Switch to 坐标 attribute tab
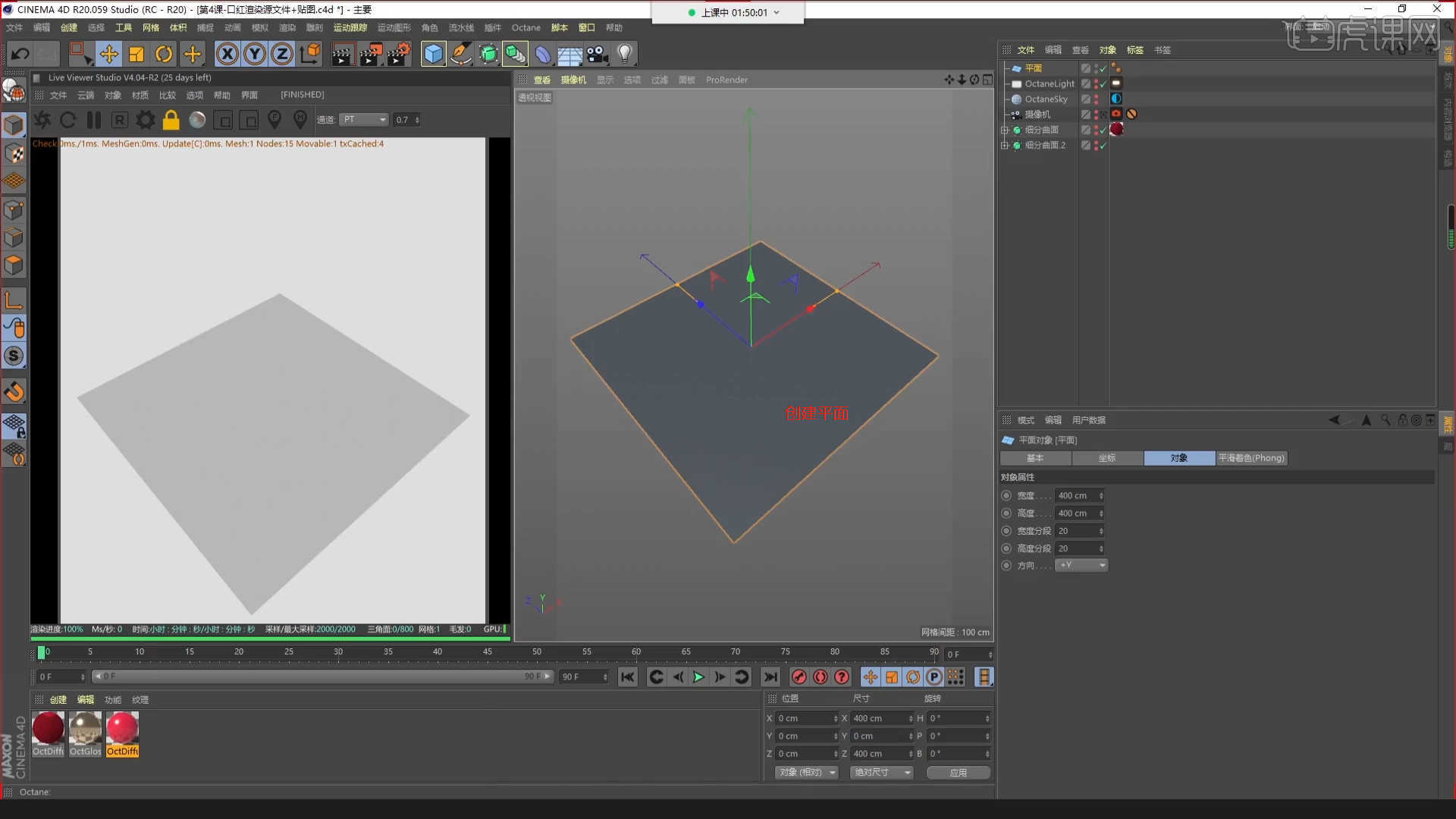The height and width of the screenshot is (819, 1456). pyautogui.click(x=1107, y=458)
